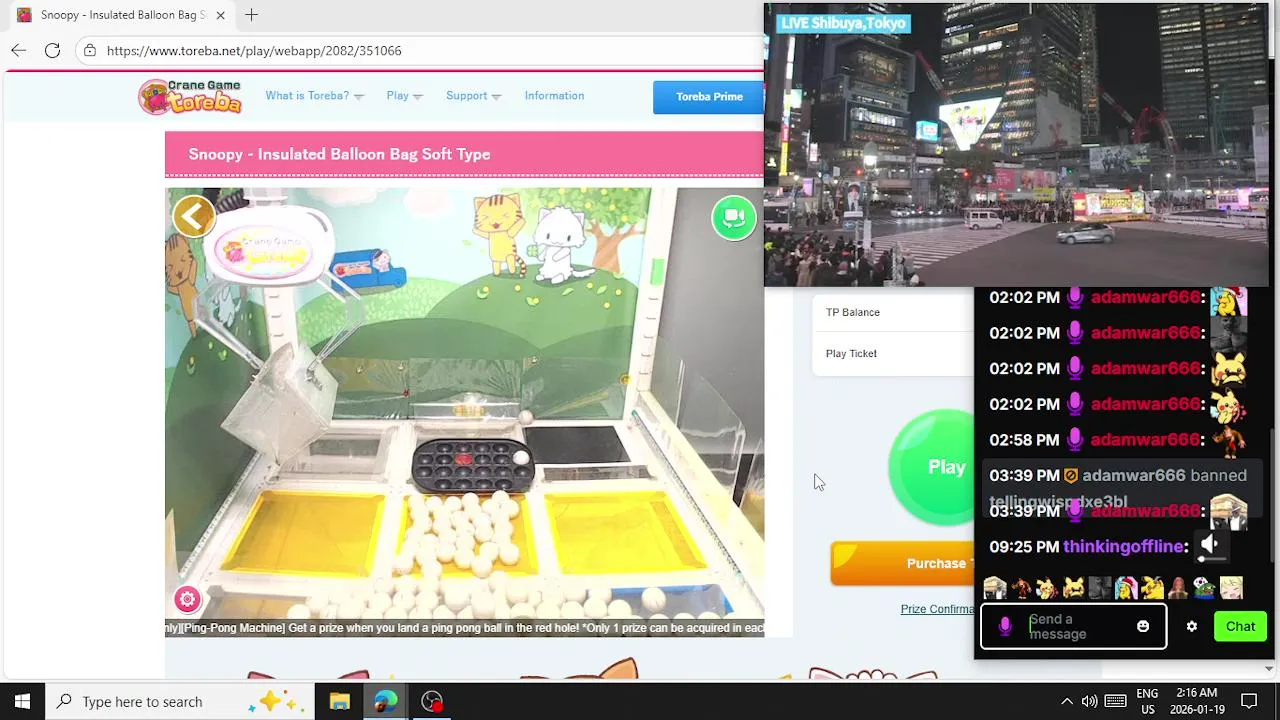Screen dimensions: 1280x720
Task: Open the emoji picker smiley in chat box
Action: pyautogui.click(x=1143, y=626)
